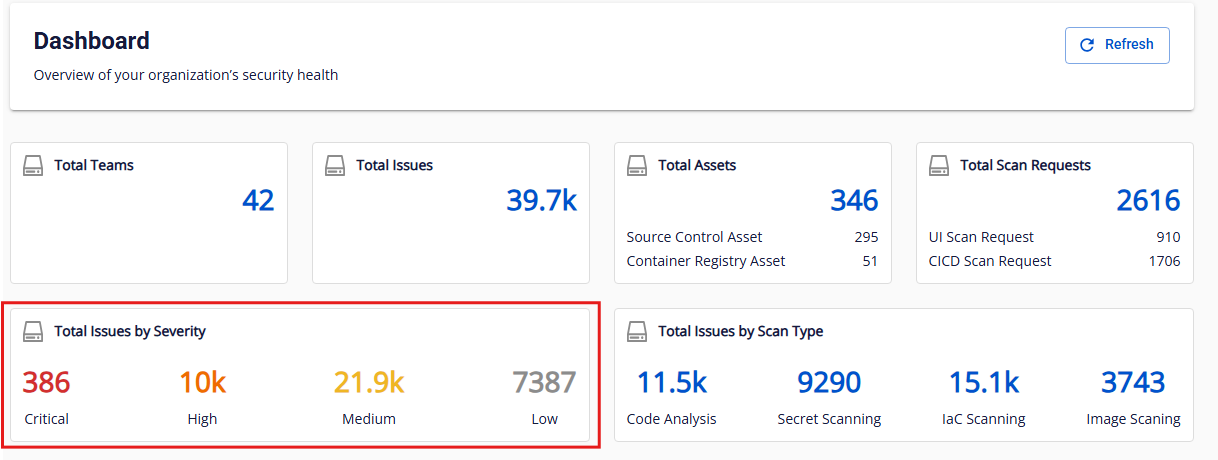Open the 10k High severity issues
1218x460 pixels.
(x=202, y=383)
